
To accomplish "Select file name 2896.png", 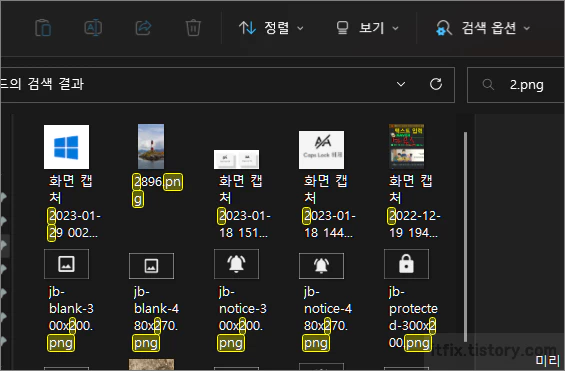I will [x=157, y=191].
